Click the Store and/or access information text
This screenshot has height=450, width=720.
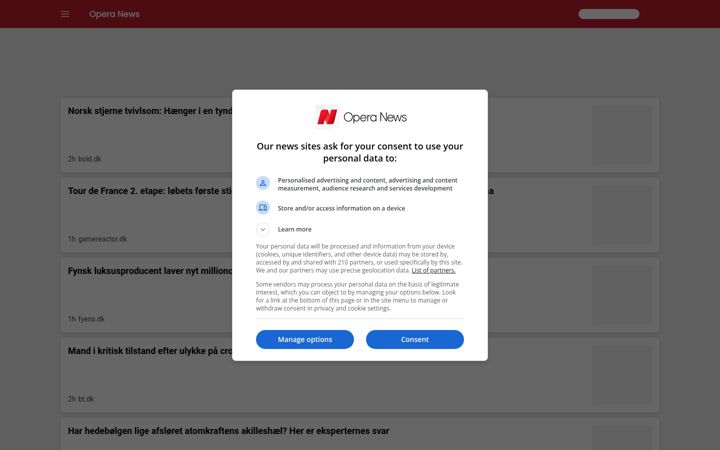[x=341, y=208]
